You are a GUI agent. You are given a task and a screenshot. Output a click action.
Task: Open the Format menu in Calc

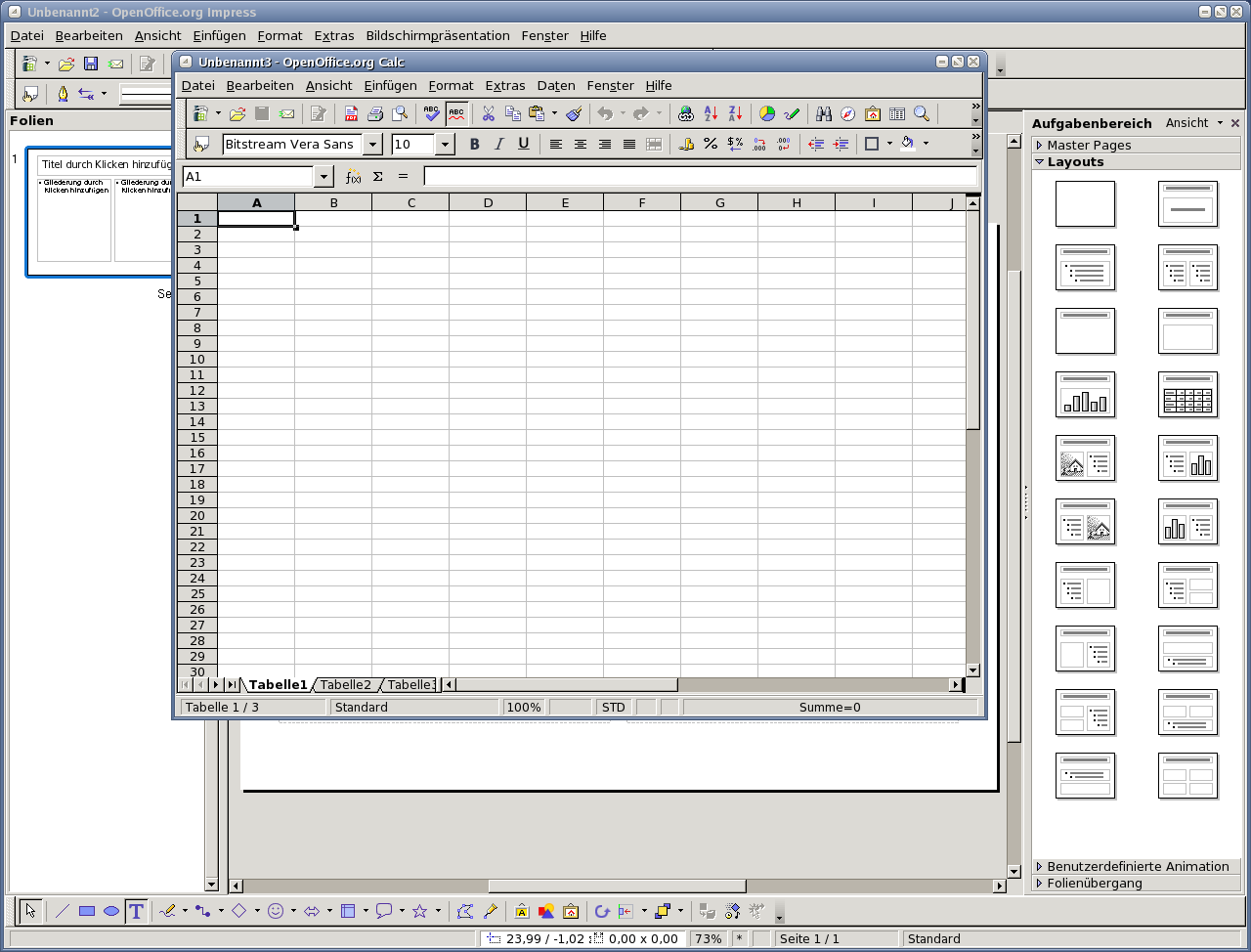(x=451, y=85)
